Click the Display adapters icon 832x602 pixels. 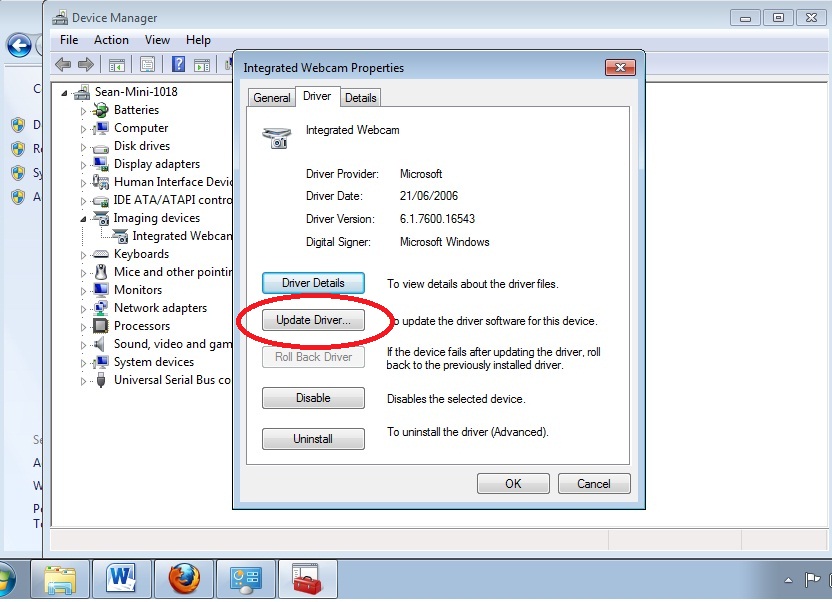point(99,163)
